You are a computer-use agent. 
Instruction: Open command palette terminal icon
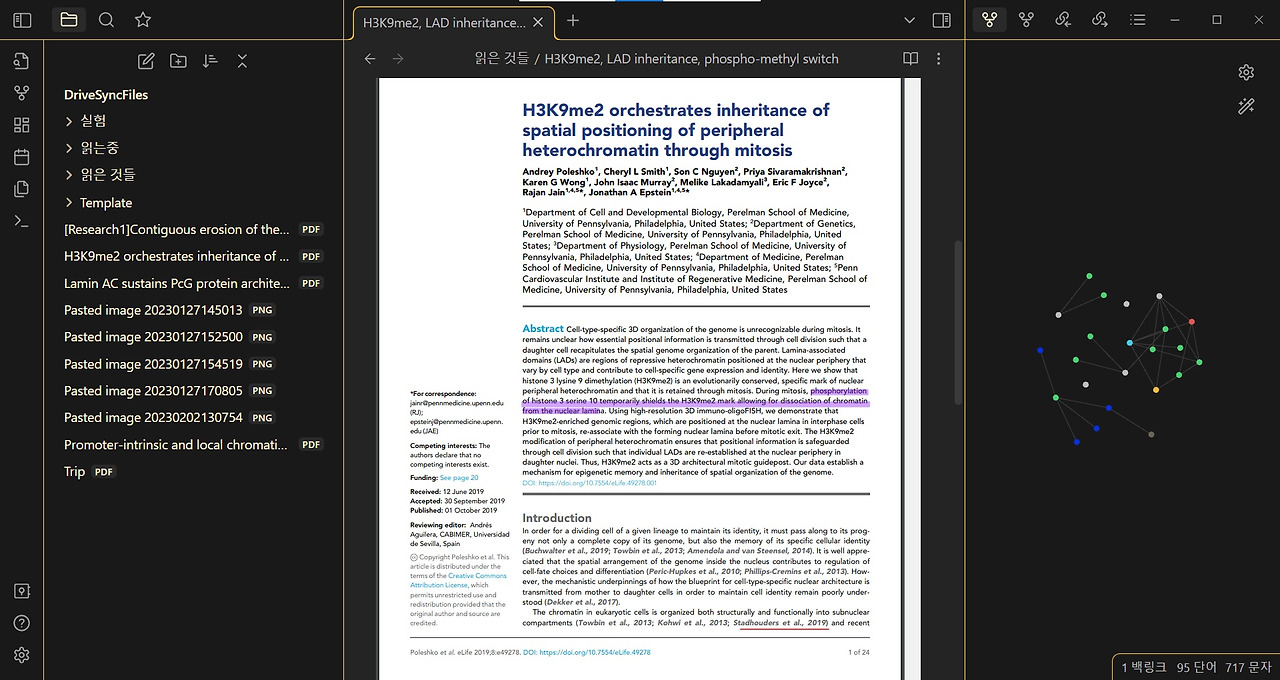click(22, 221)
